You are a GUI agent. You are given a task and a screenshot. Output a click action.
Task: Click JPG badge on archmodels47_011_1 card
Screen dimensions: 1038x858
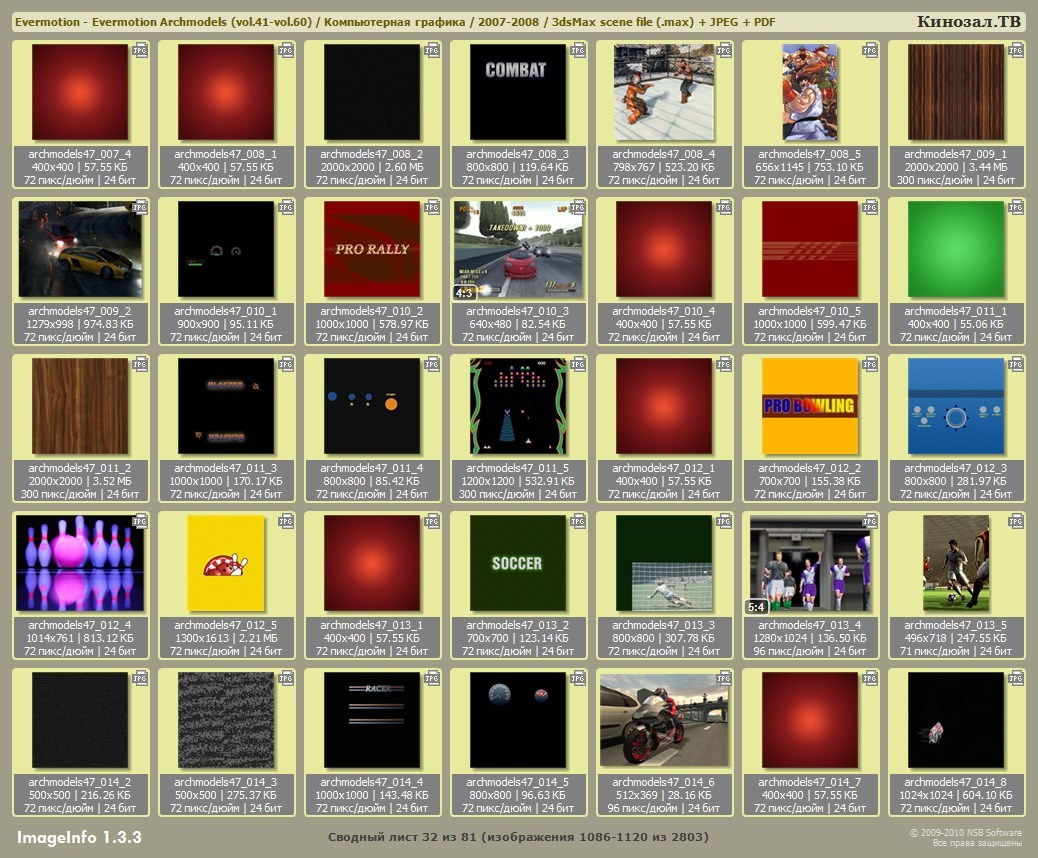coord(1016,207)
